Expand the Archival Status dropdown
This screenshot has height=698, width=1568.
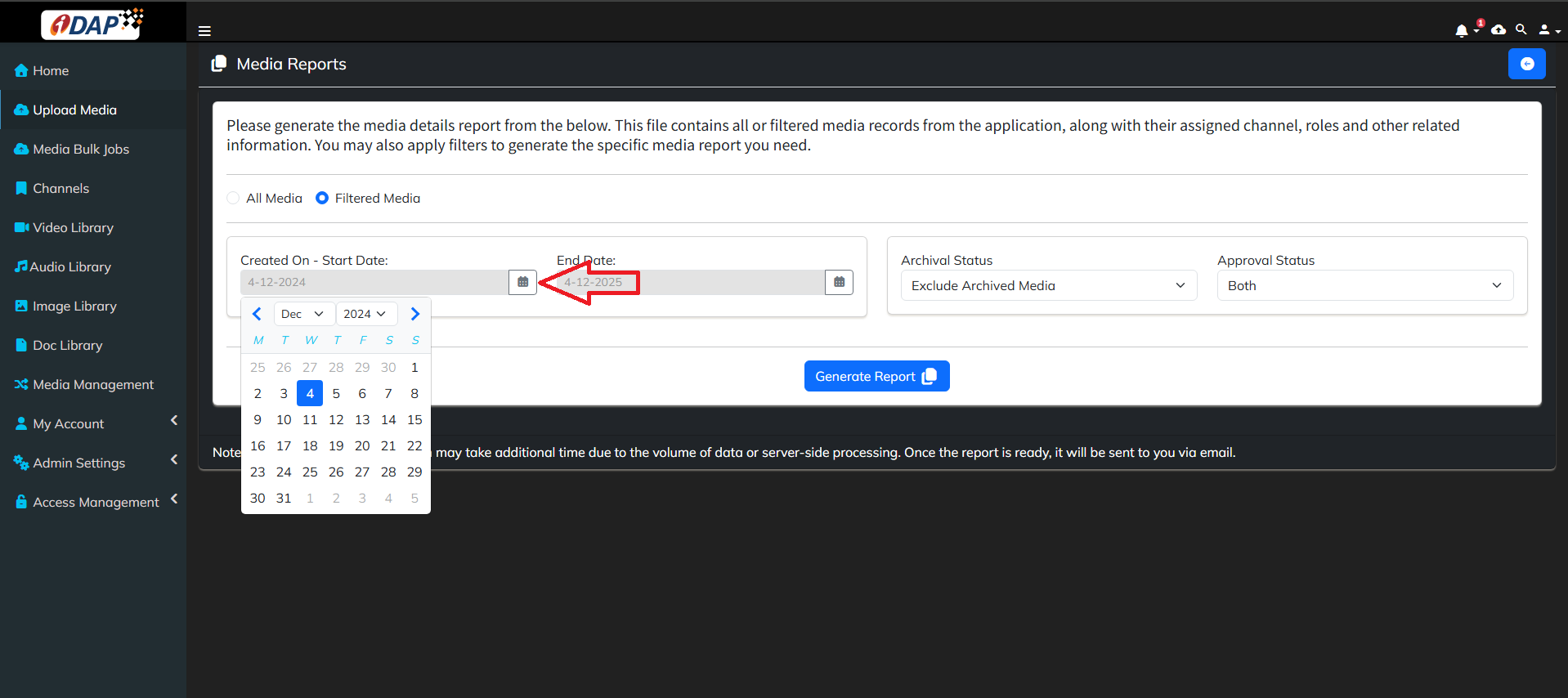tap(1048, 285)
